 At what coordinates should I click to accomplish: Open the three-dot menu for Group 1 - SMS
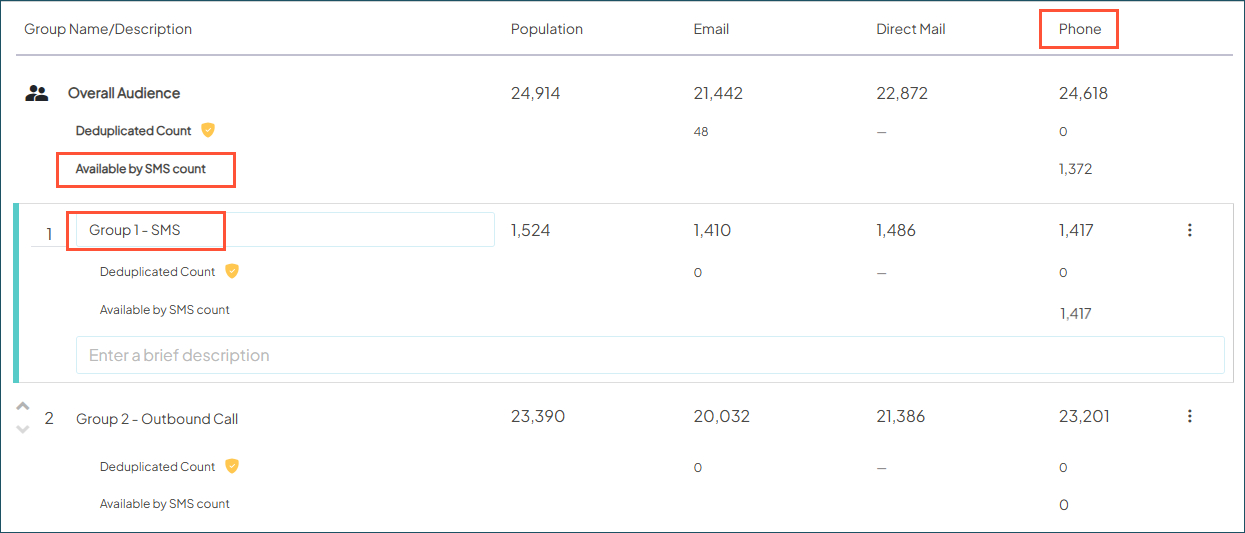(x=1189, y=230)
